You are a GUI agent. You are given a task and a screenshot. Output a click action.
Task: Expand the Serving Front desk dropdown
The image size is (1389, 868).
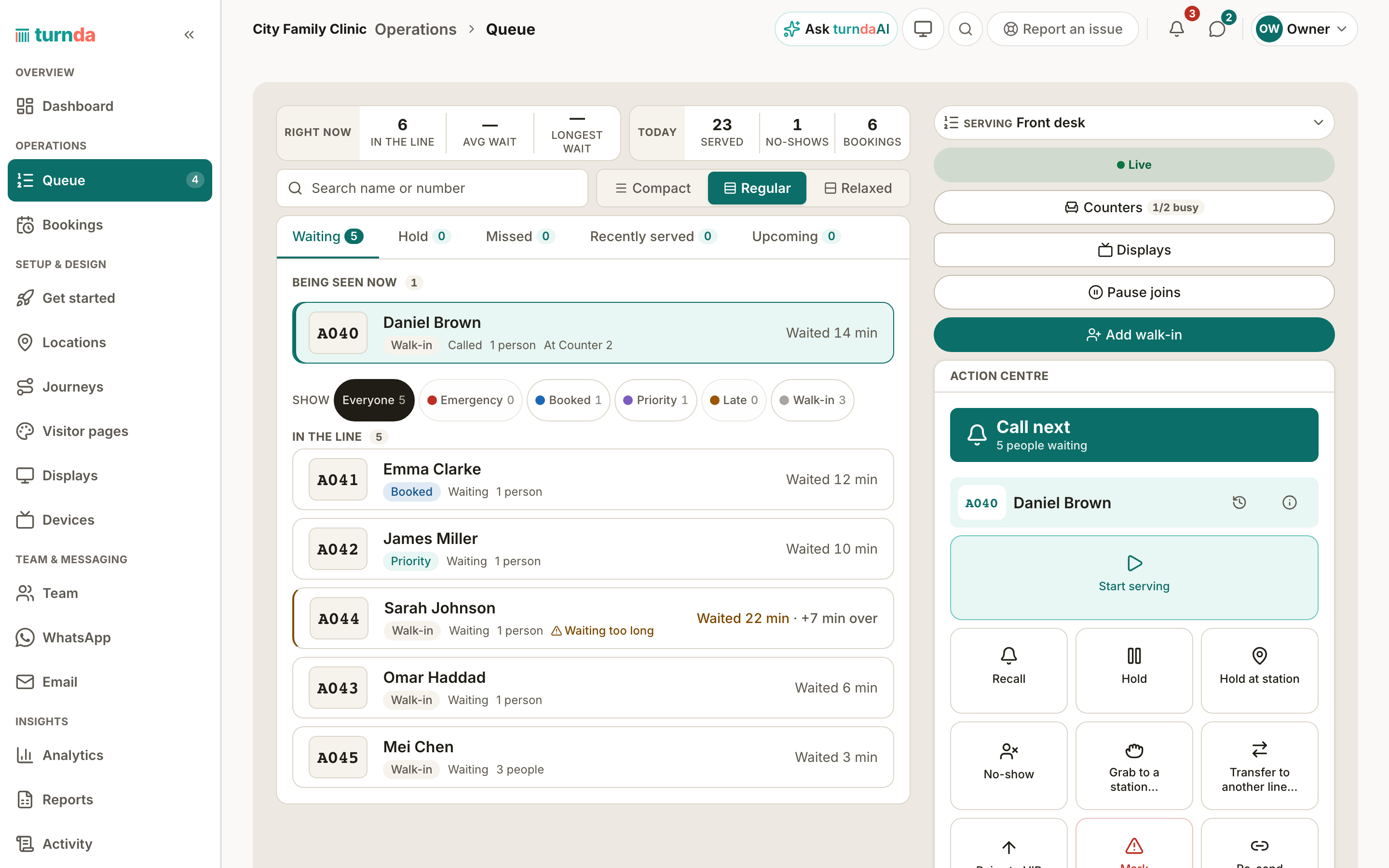click(1133, 122)
